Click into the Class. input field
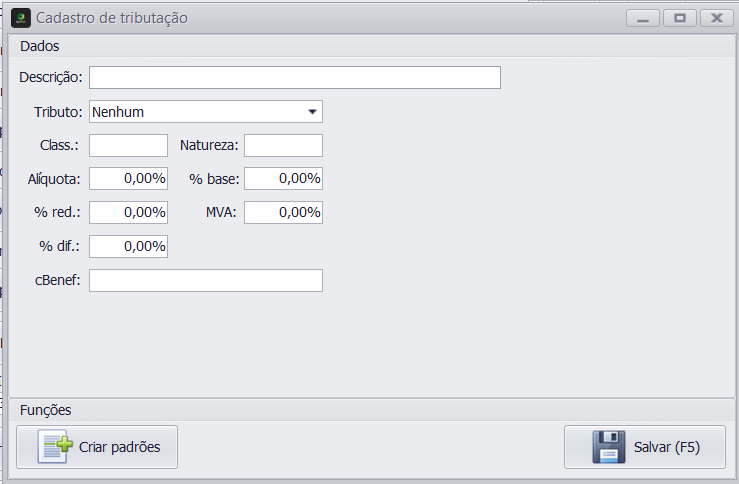Viewport: 739px width, 484px height. tap(129, 145)
